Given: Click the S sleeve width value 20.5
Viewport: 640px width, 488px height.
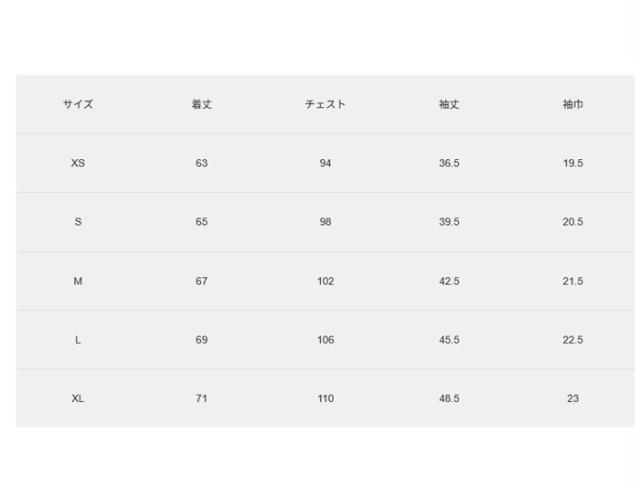Looking at the screenshot, I should (x=573, y=222).
